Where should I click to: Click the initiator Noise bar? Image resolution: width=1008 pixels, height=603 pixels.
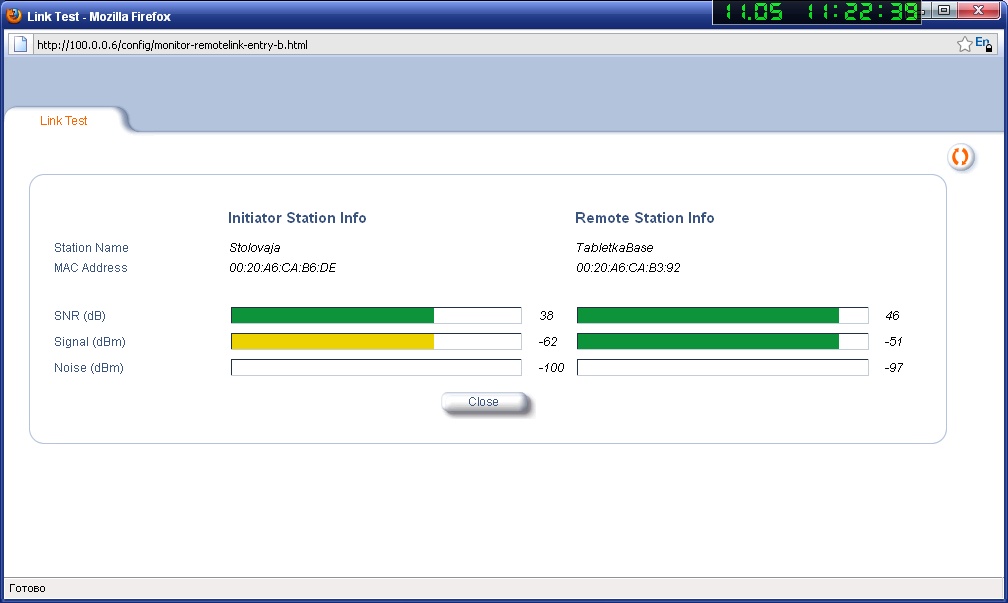click(x=376, y=367)
